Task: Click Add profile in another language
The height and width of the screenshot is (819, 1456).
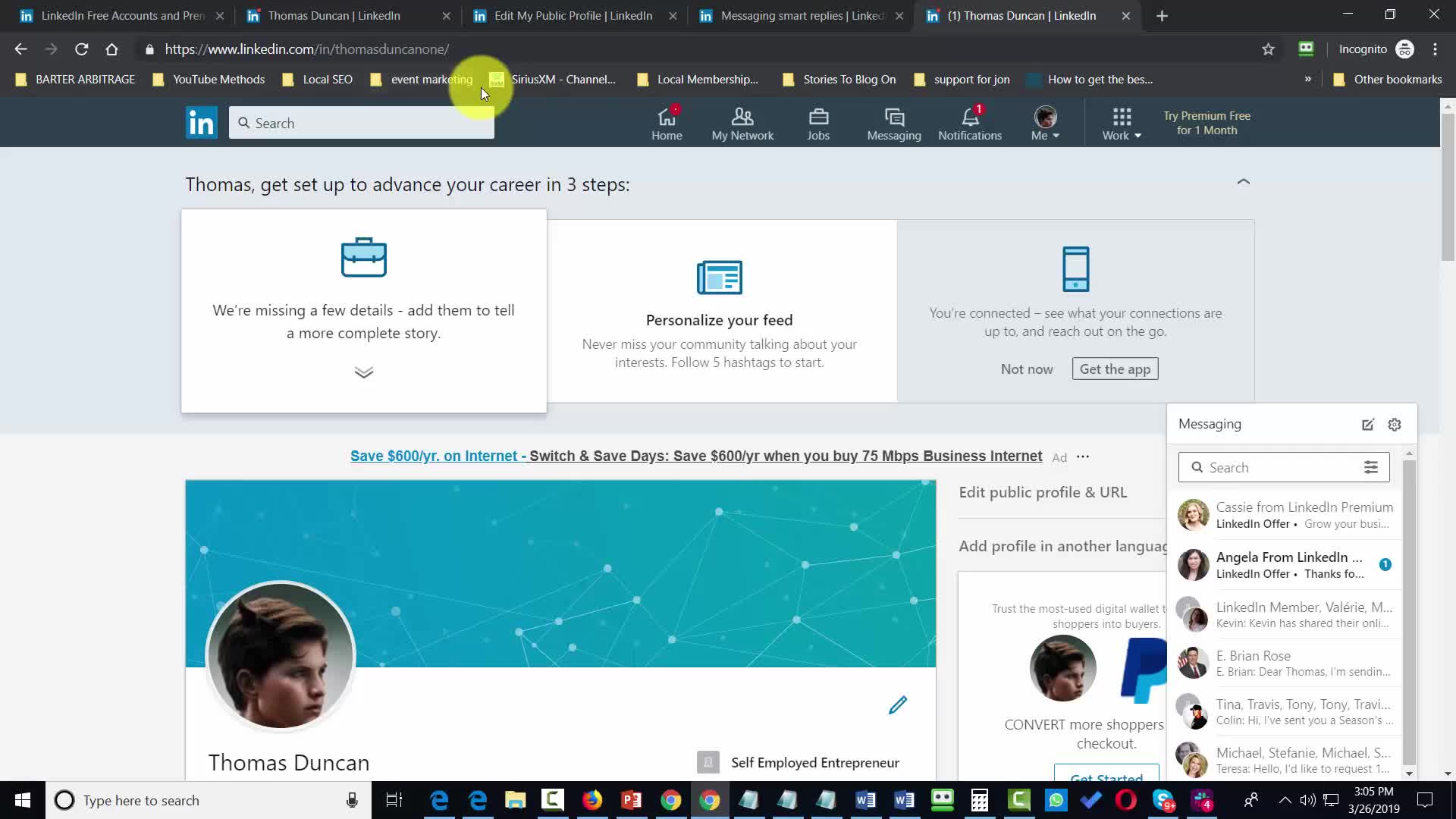Action: coord(1062,546)
